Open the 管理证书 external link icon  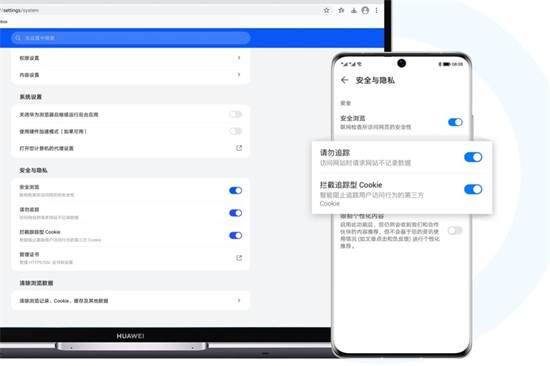[x=239, y=258]
